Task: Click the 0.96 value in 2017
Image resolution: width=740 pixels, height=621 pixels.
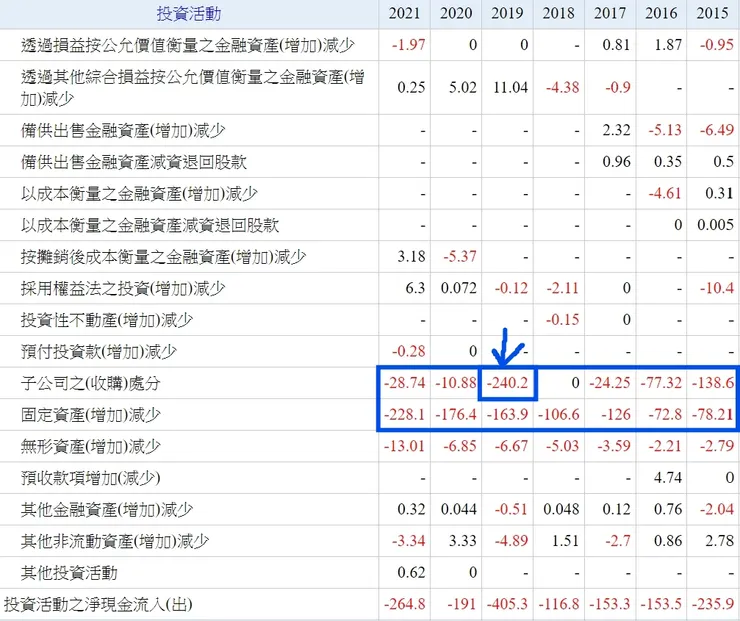Action: coord(616,162)
